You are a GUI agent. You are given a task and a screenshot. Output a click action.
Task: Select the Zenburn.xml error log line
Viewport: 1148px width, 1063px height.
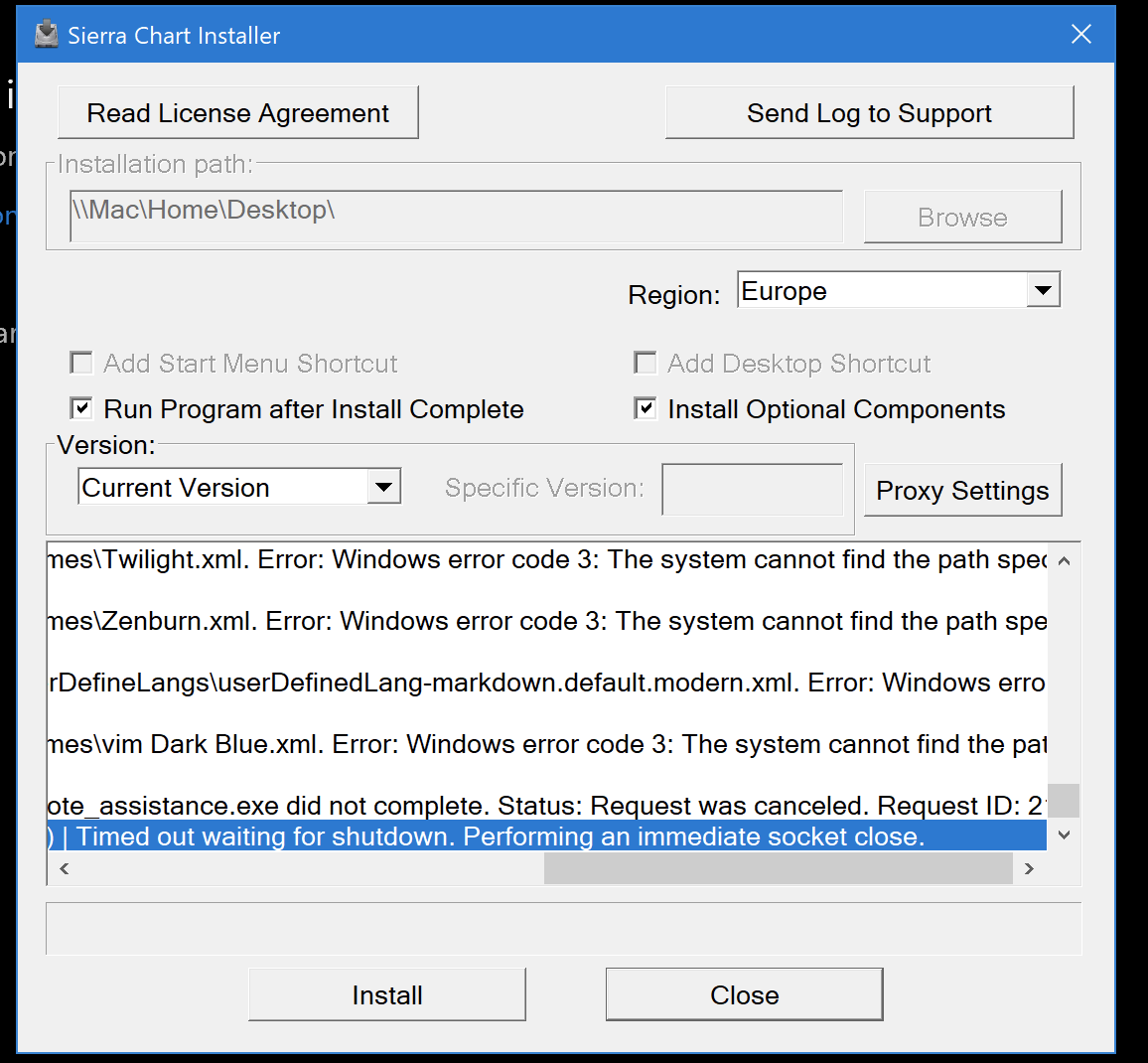click(547, 621)
